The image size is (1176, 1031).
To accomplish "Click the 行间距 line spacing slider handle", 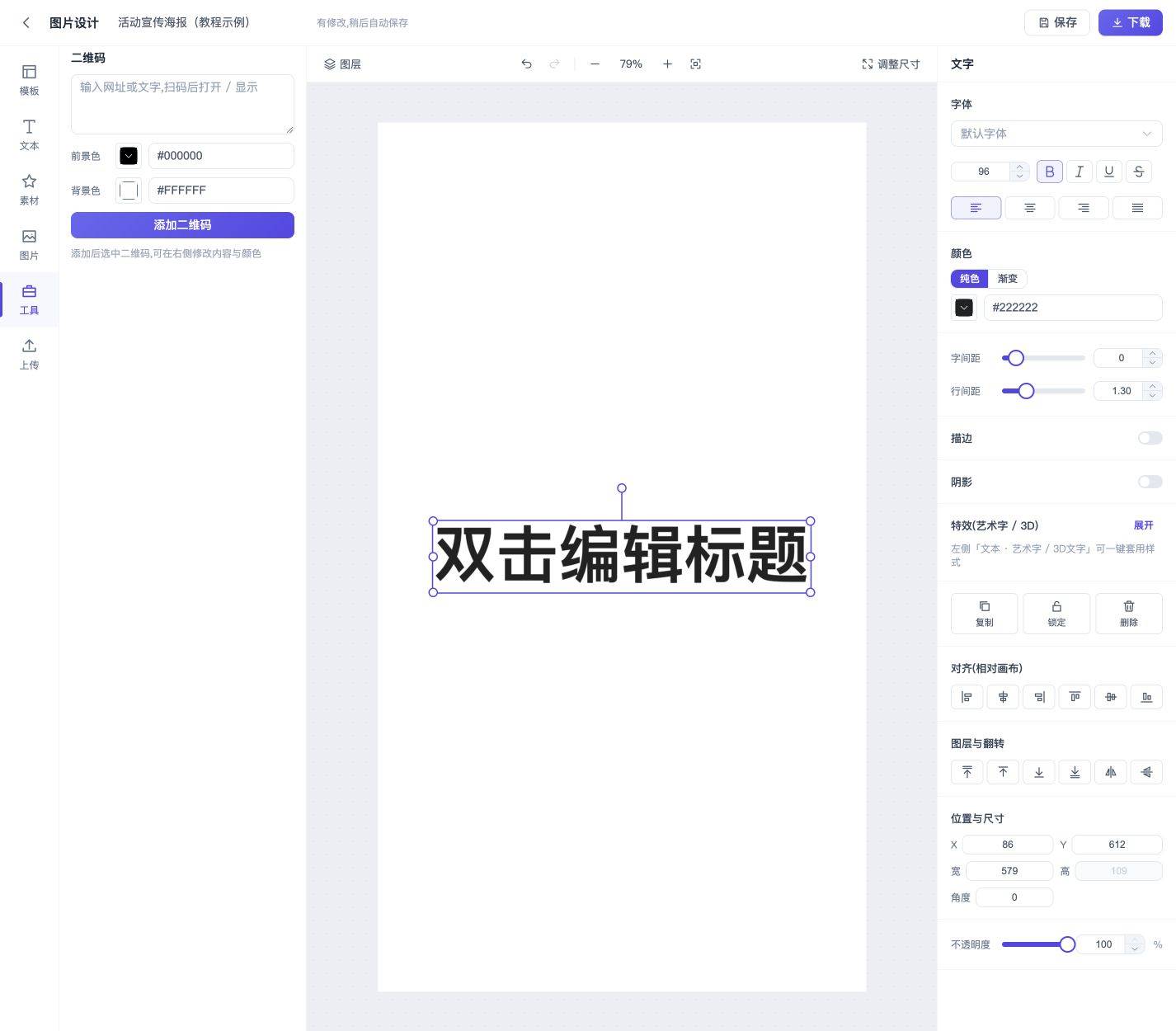I will 1026,391.
